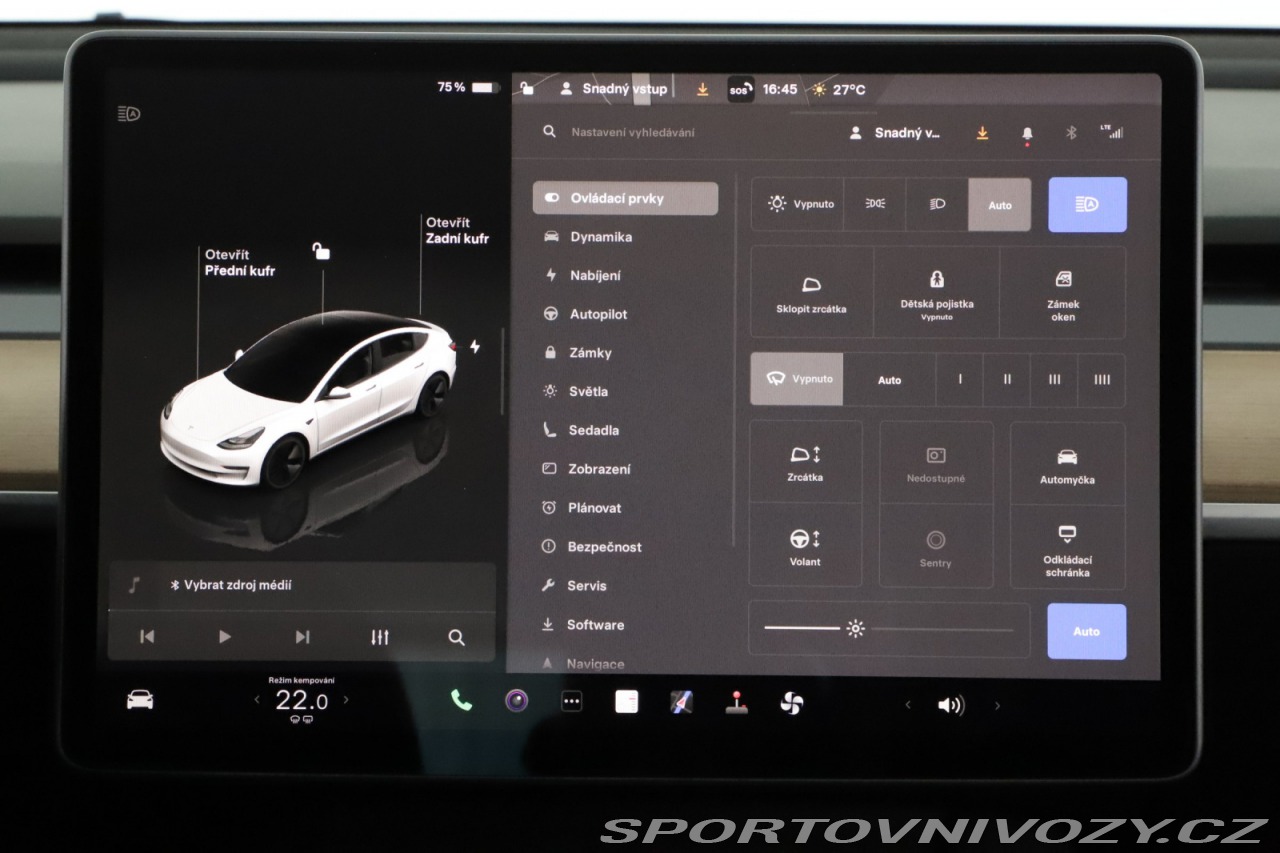Select wiper speed I
The width and height of the screenshot is (1280, 853).
tap(960, 380)
